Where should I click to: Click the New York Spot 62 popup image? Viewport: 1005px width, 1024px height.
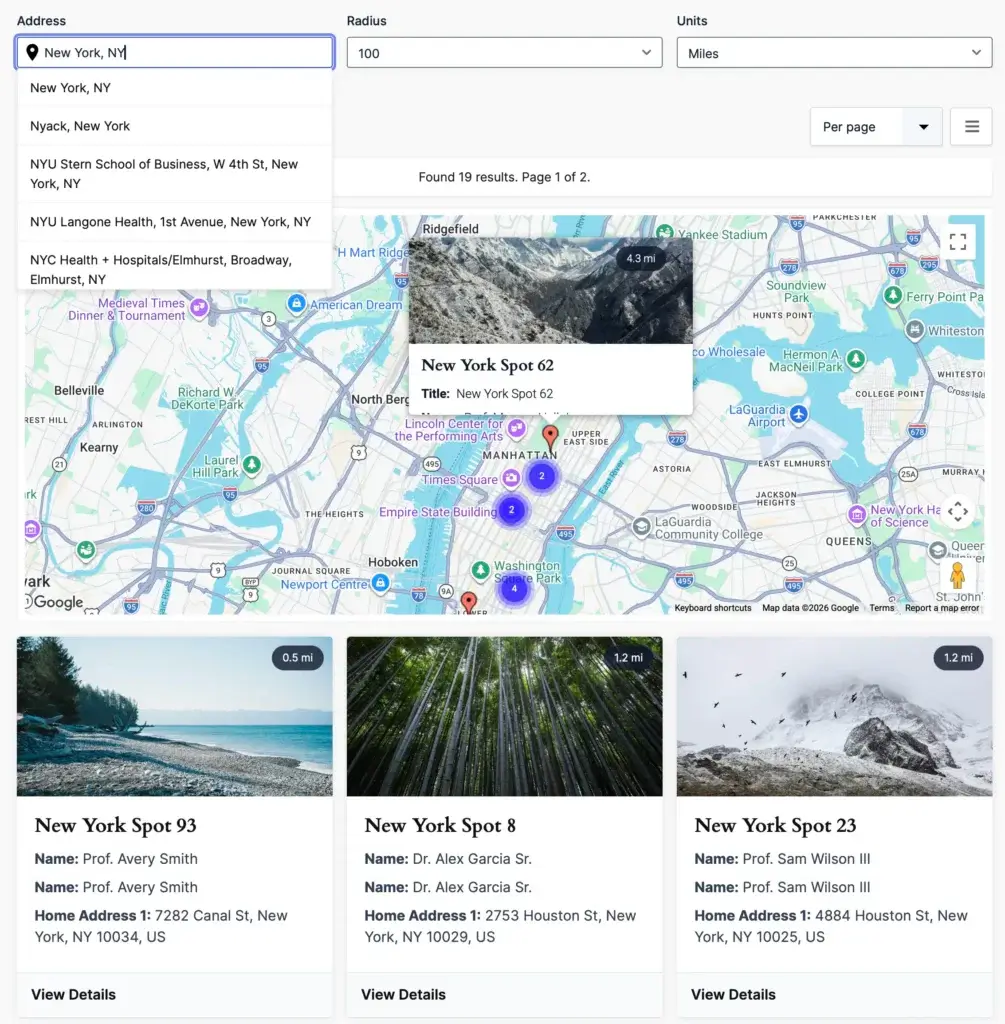(550, 291)
